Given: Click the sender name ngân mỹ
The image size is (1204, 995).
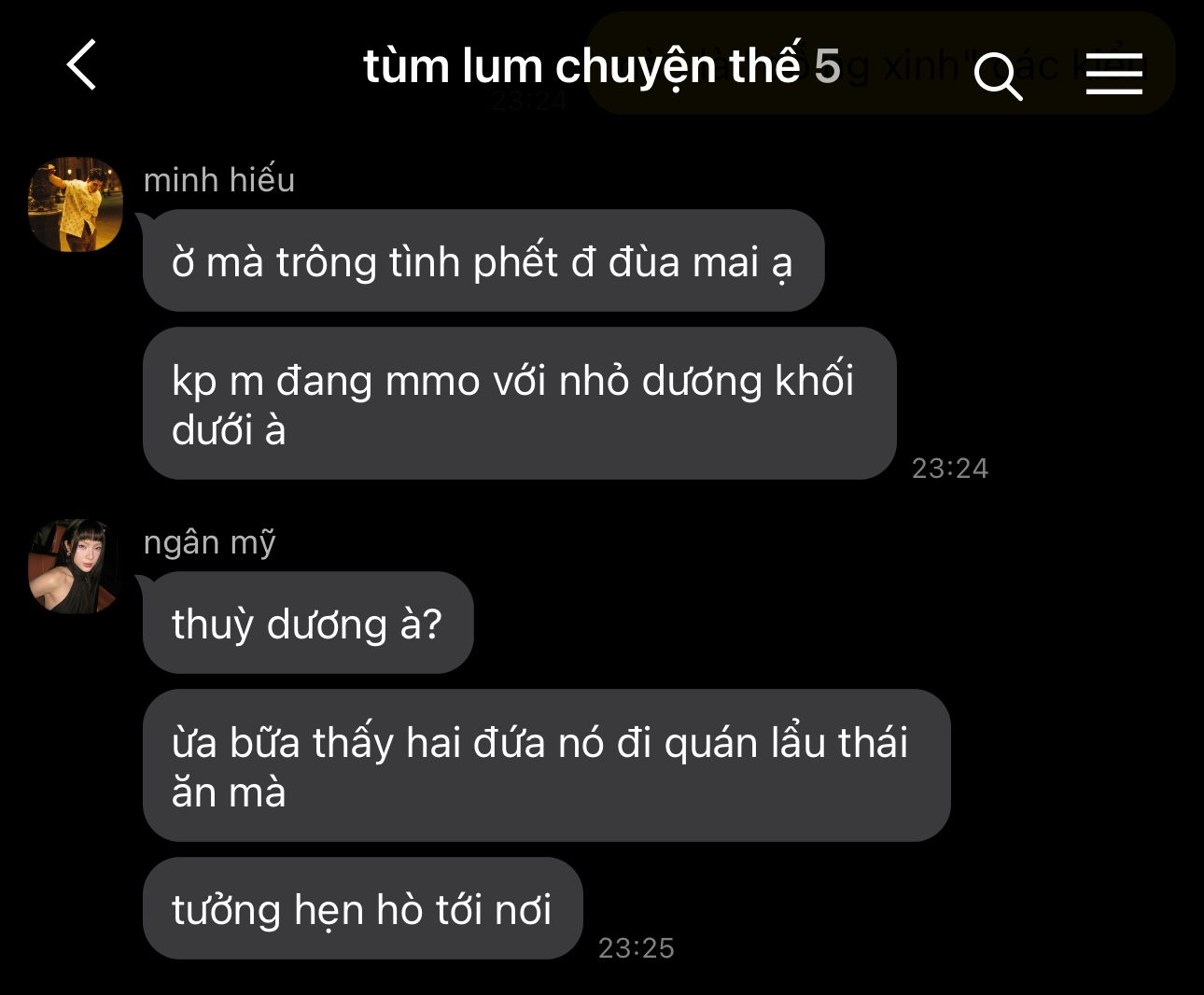Looking at the screenshot, I should [210, 542].
